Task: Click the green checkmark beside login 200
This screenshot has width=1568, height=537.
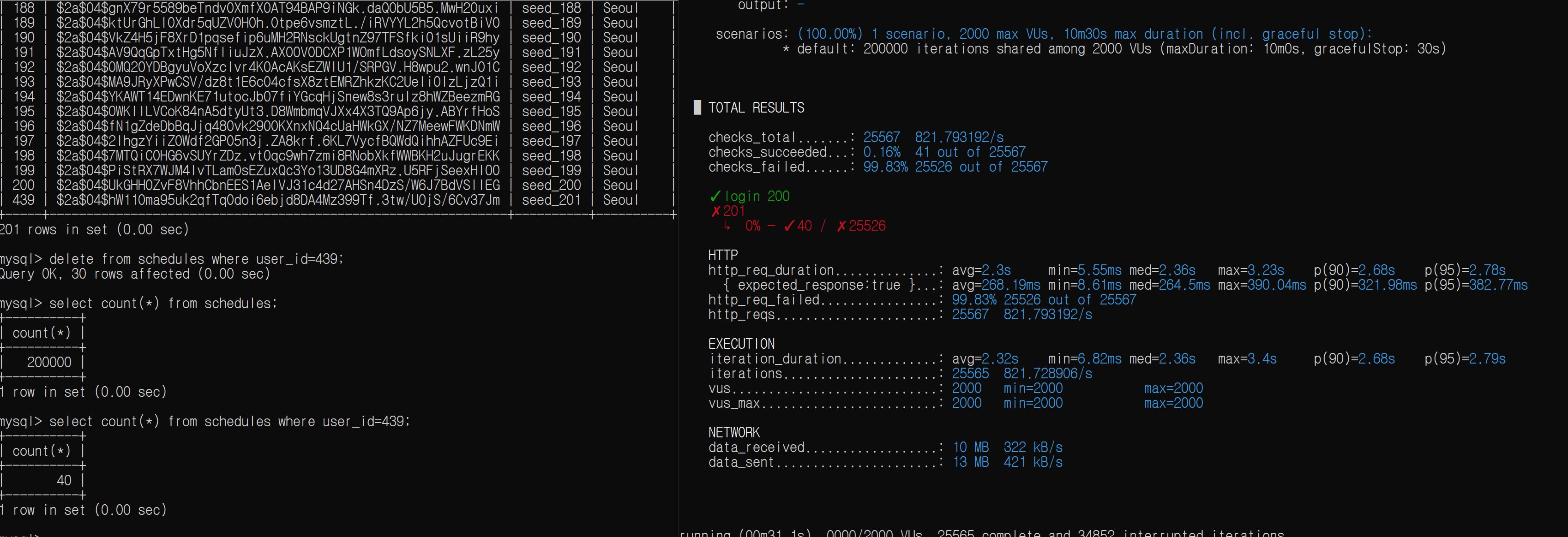Action: click(715, 197)
